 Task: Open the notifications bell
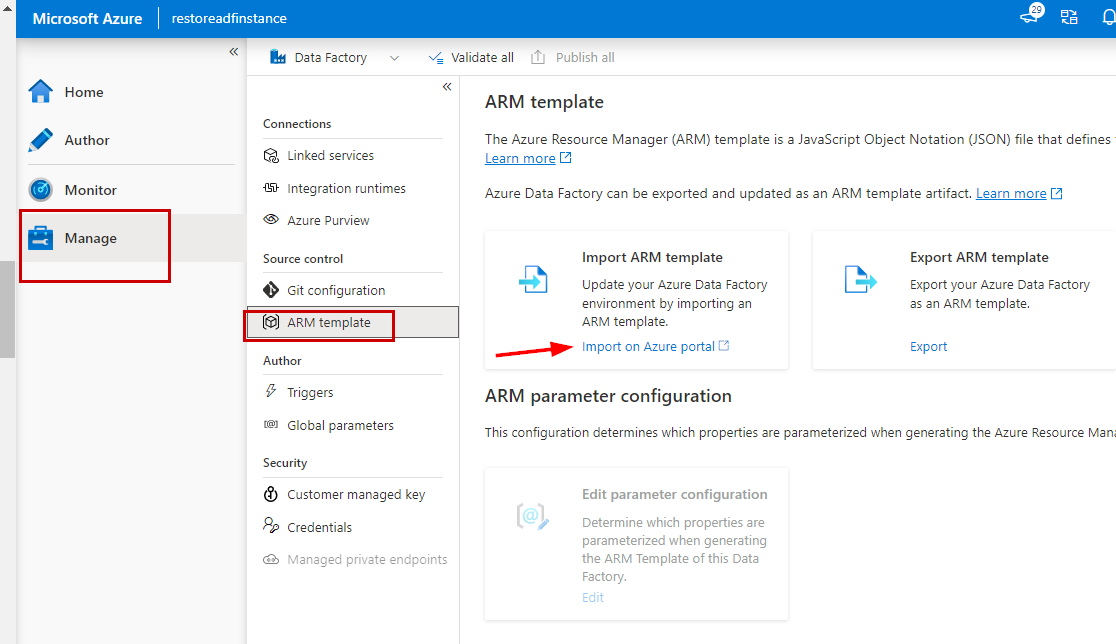[1109, 17]
